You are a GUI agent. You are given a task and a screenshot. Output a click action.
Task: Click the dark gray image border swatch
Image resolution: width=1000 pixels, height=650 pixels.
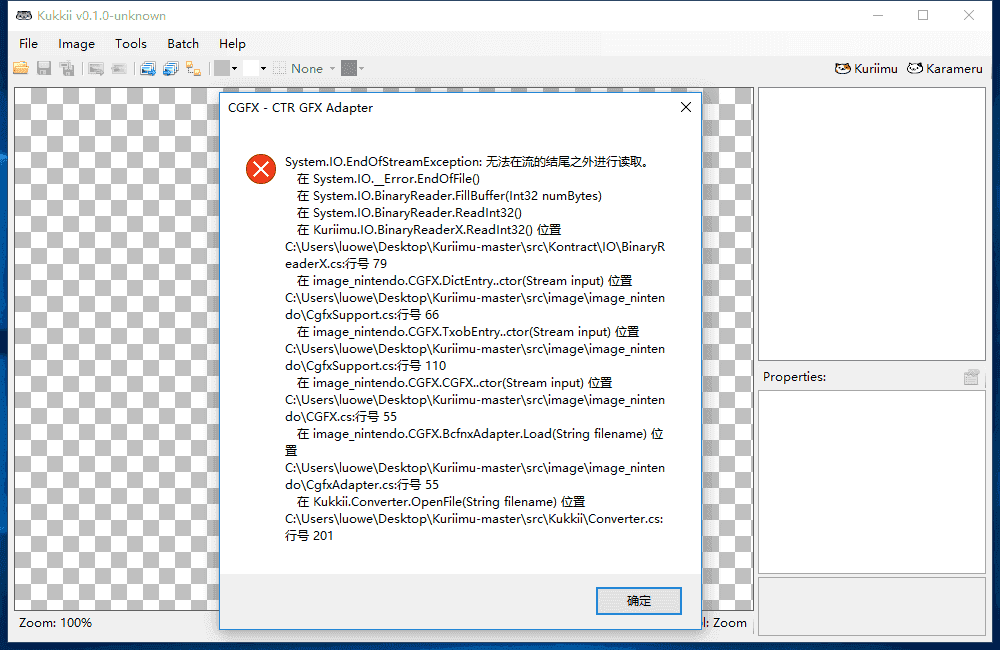pyautogui.click(x=349, y=68)
